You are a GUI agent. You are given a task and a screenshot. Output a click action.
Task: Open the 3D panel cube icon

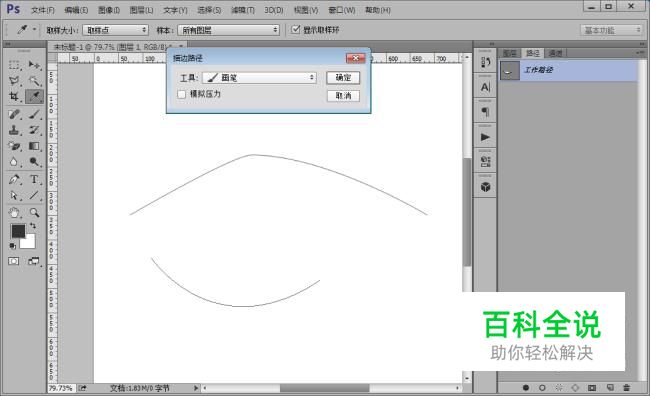pyautogui.click(x=485, y=187)
